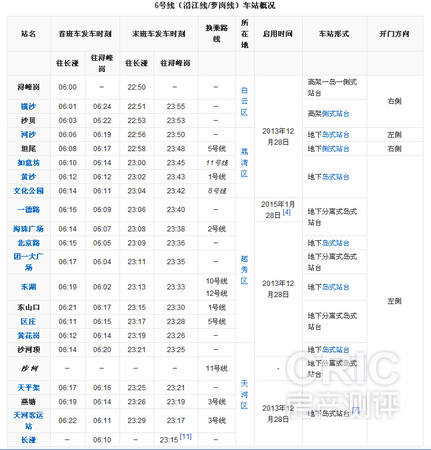The image size is (431, 450).
Task: Select the table title 6号线车站概况
Action: point(215,5)
